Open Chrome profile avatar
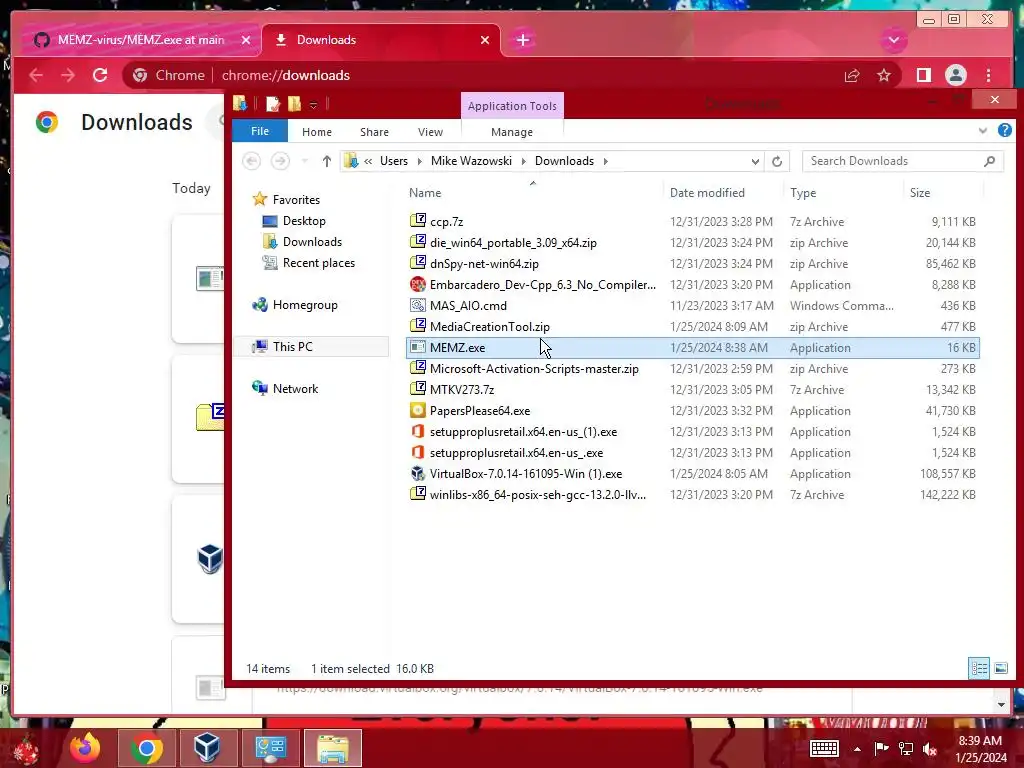 tap(956, 76)
